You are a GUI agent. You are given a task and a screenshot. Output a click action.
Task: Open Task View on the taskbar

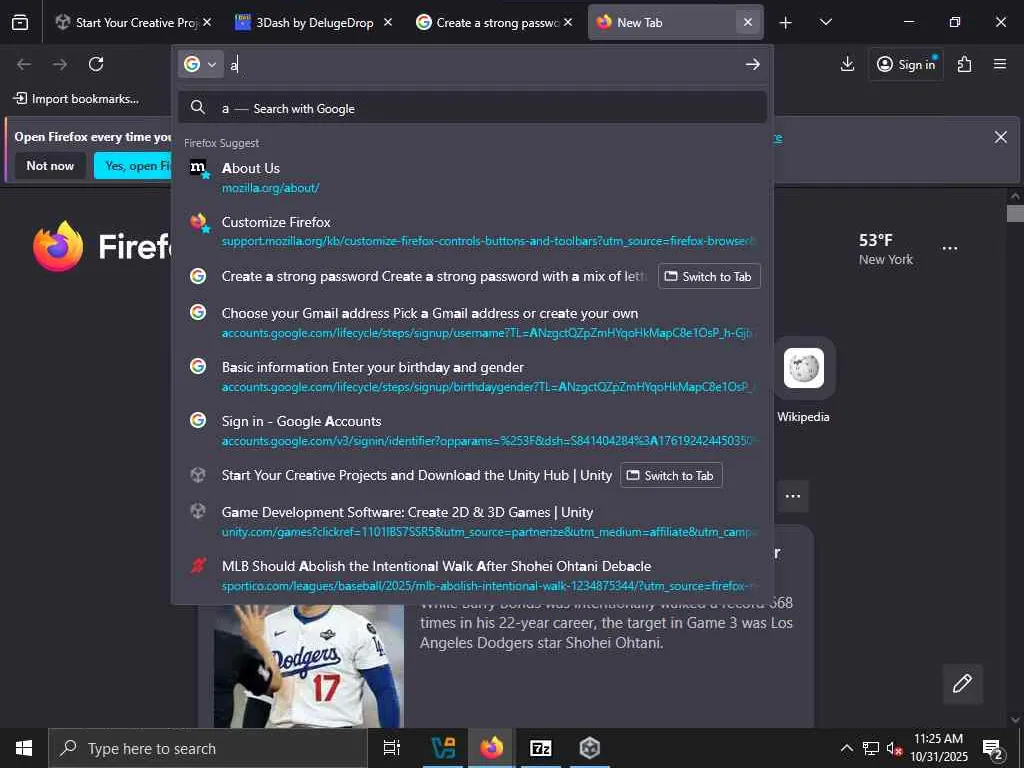[392, 748]
